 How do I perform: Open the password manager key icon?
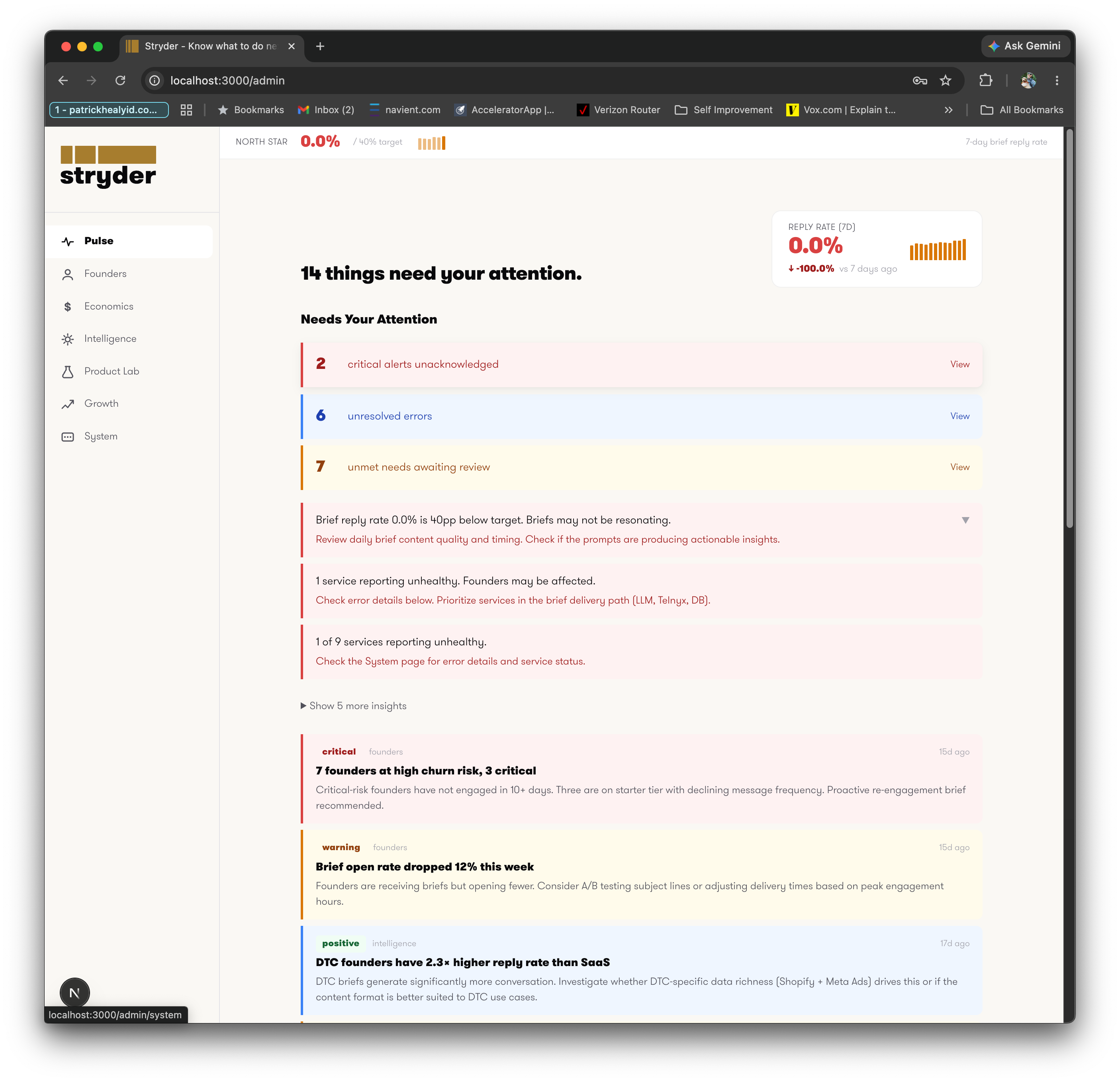919,80
